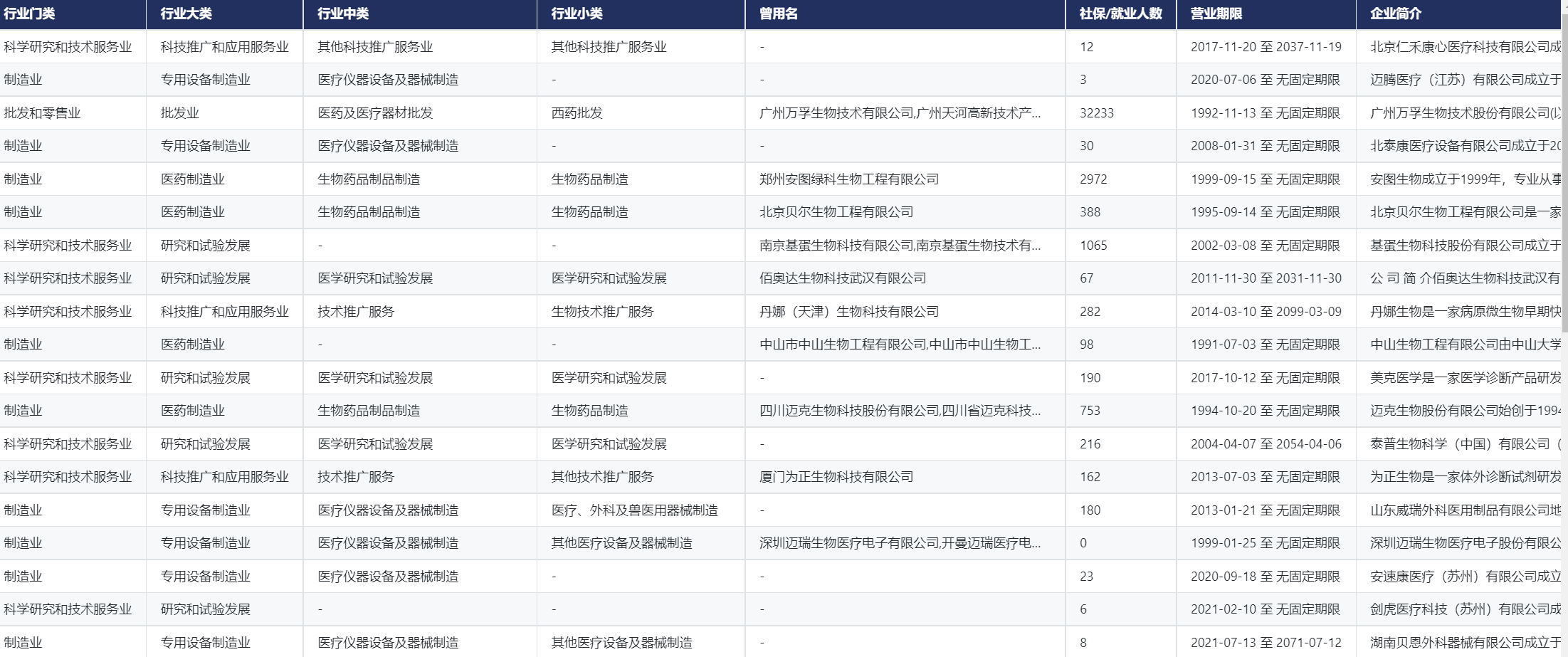Click the employee count 1065

point(1093,245)
